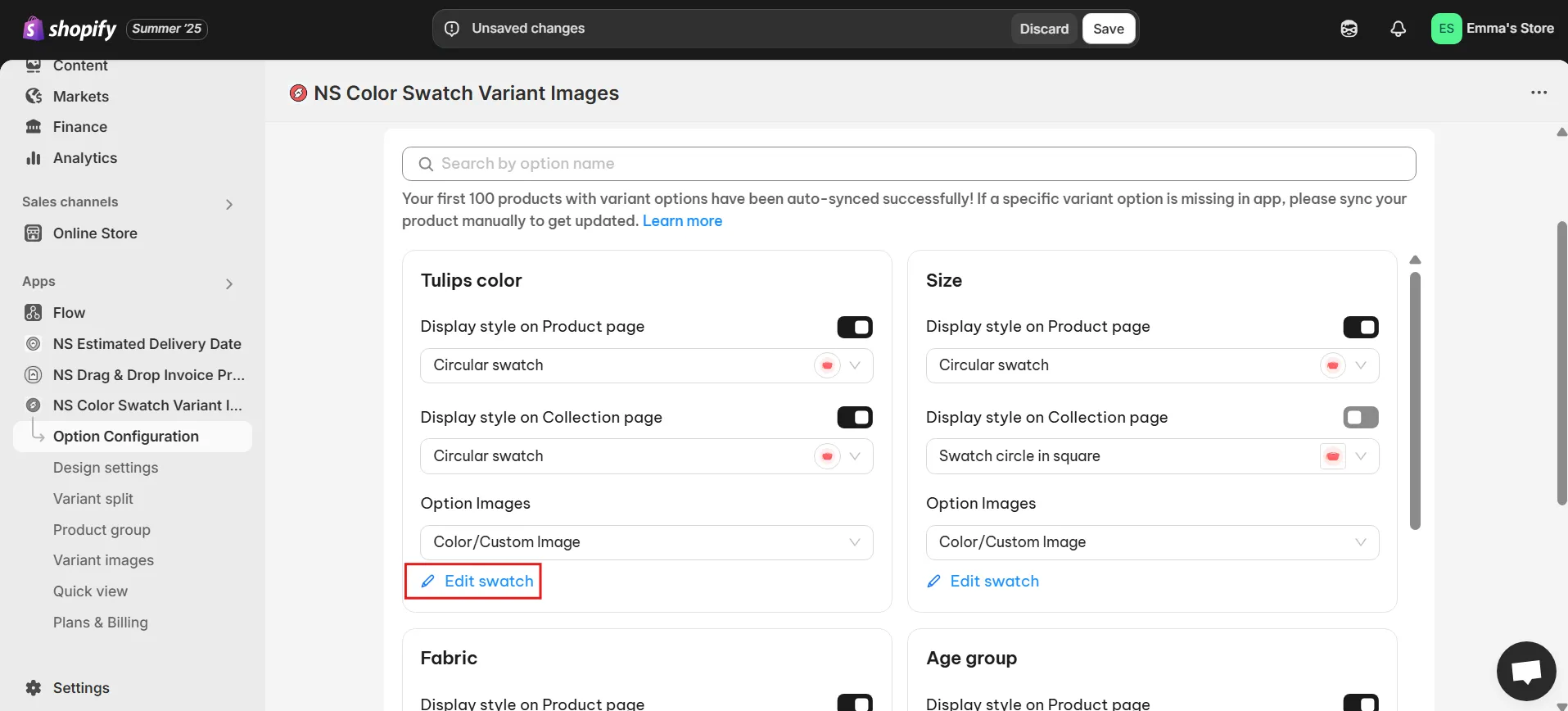Toggle Age group Product page display
The image size is (1568, 711).
pos(1361,703)
